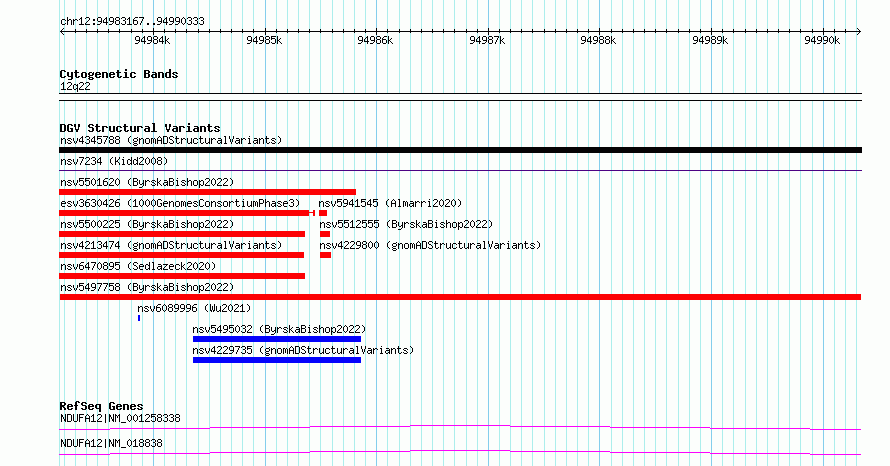
Task: Open variant nsv4229735 label
Action: (x=303, y=350)
